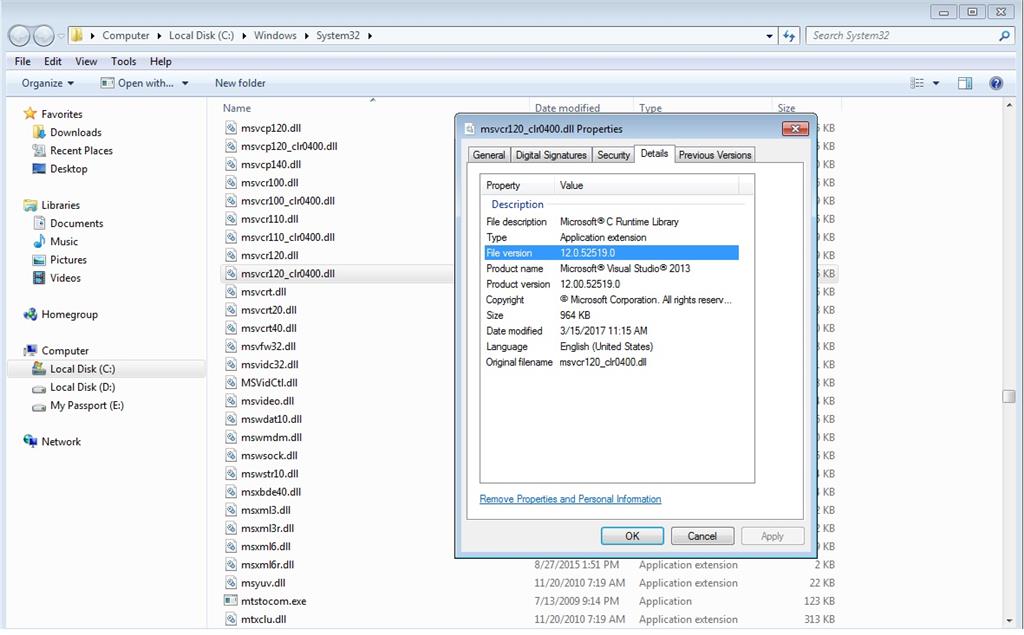Toggle the preview pane icon
The width and height of the screenshot is (1024, 635).
[965, 83]
